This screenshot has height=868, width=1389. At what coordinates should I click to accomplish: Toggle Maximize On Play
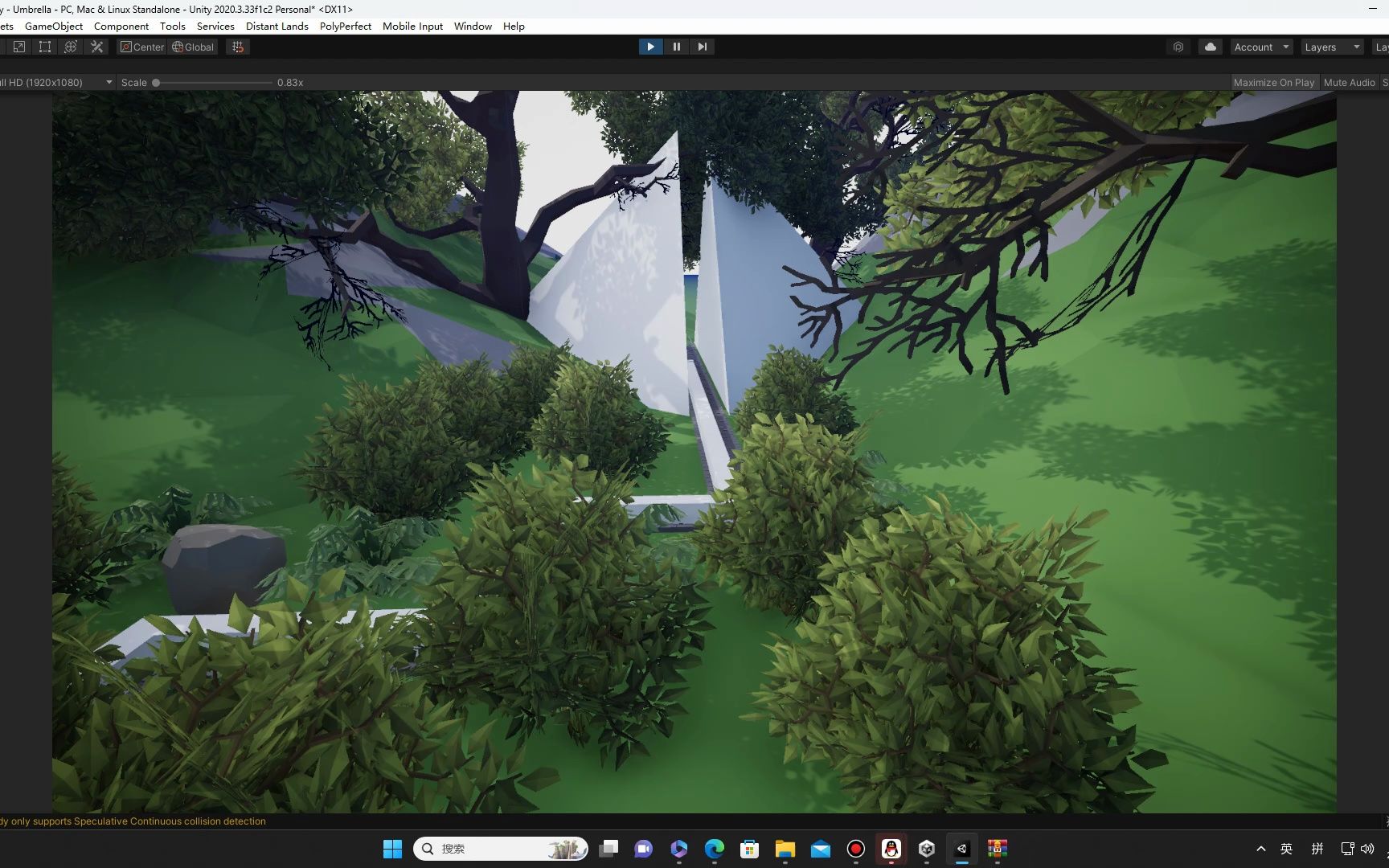point(1274,82)
